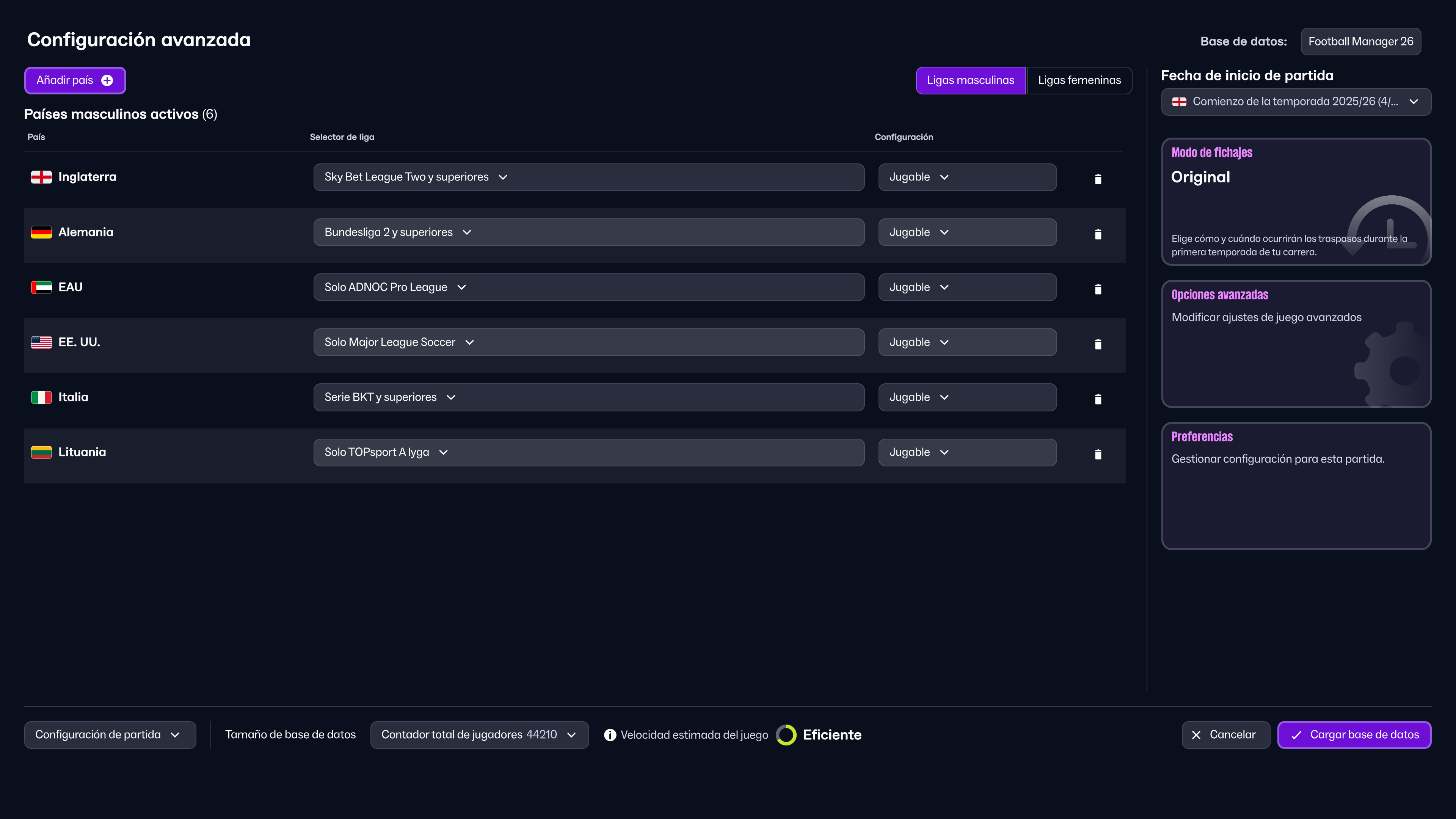The width and height of the screenshot is (1456, 819).
Task: Click the trash icon for EAU
Action: click(1098, 289)
